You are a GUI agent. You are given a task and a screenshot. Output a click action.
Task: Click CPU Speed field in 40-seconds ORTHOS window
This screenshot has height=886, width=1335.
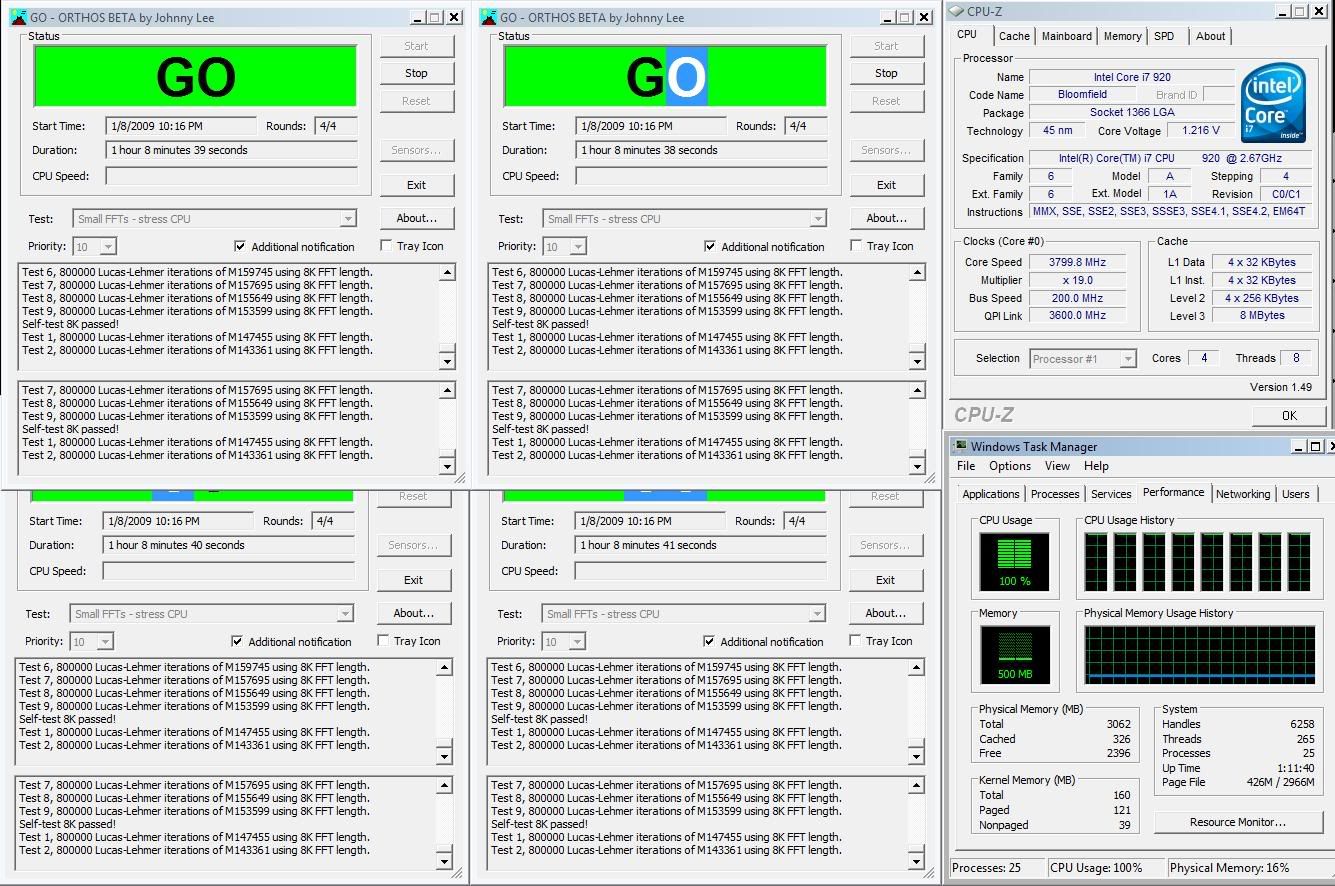(x=228, y=571)
